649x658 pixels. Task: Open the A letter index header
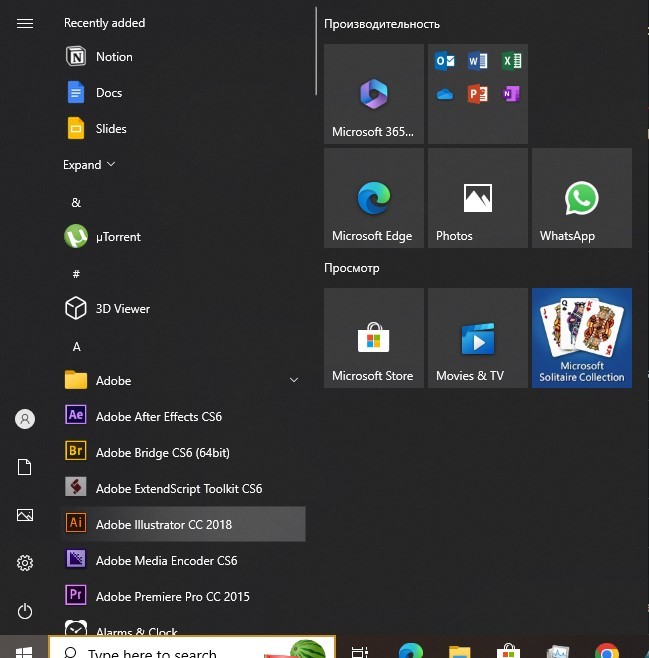coord(76,347)
